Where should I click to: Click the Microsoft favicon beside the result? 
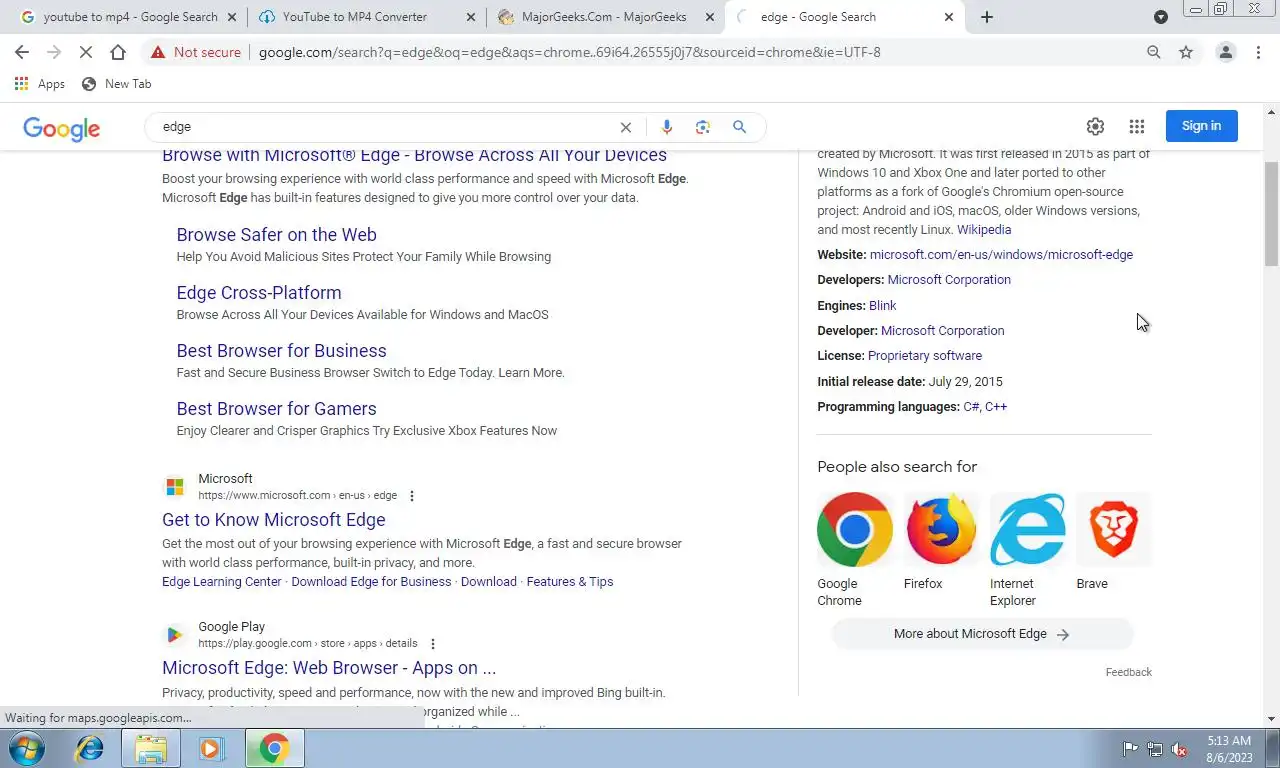click(x=175, y=487)
